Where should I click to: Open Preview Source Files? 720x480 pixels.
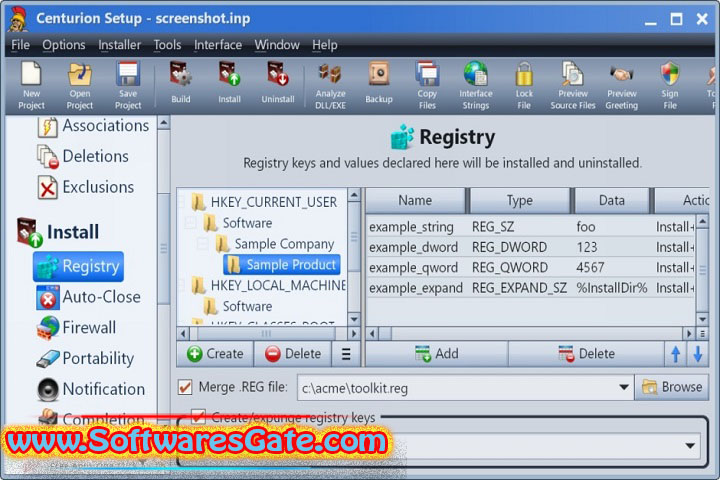point(573,86)
